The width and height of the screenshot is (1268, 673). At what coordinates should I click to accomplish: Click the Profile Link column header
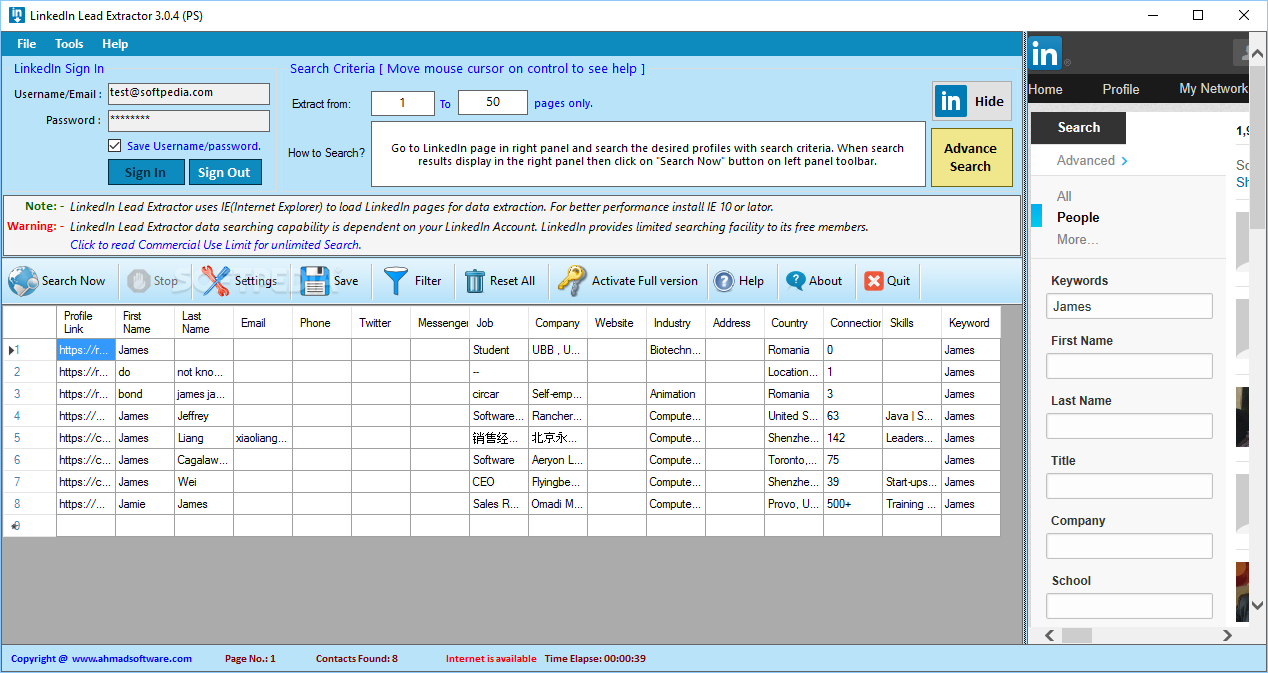pyautogui.click(x=86, y=323)
